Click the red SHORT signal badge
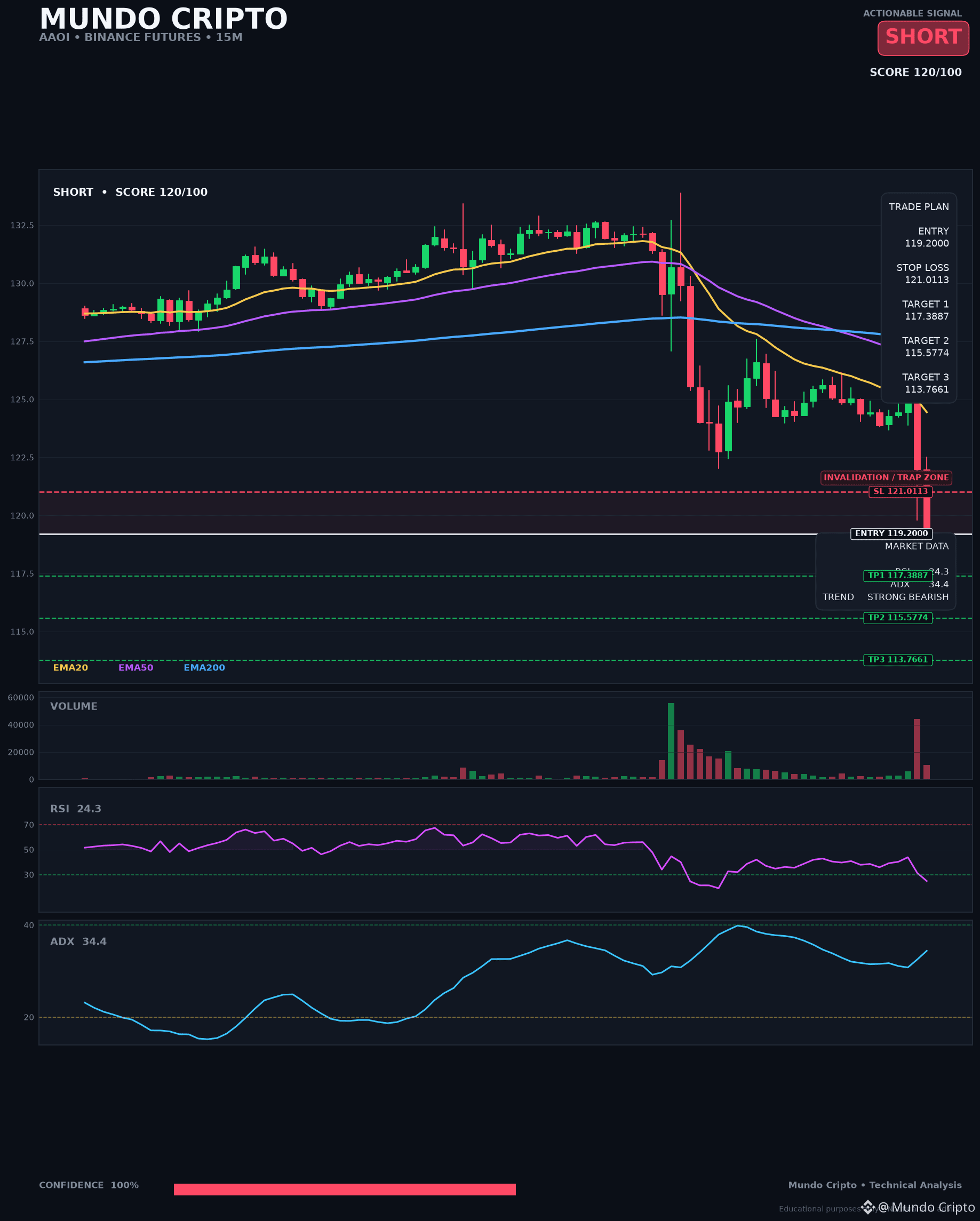Image resolution: width=980 pixels, height=1221 pixels. (923, 38)
